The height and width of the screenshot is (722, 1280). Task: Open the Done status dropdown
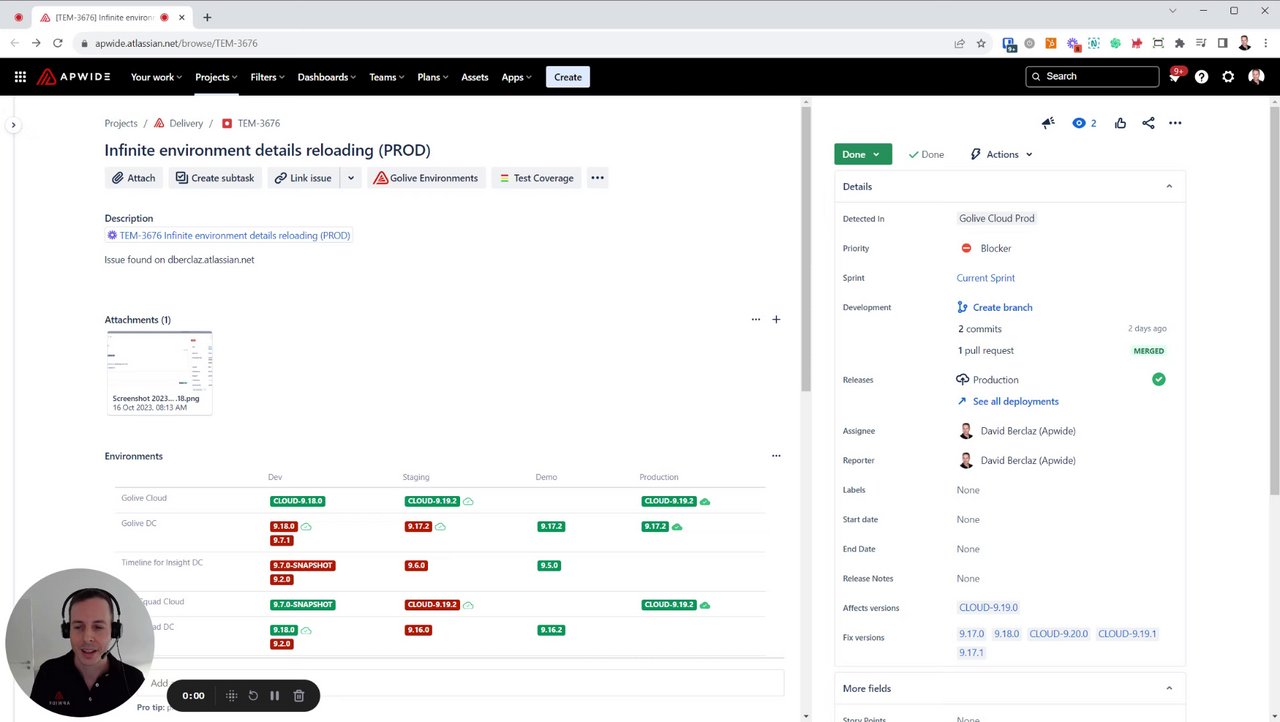[862, 154]
